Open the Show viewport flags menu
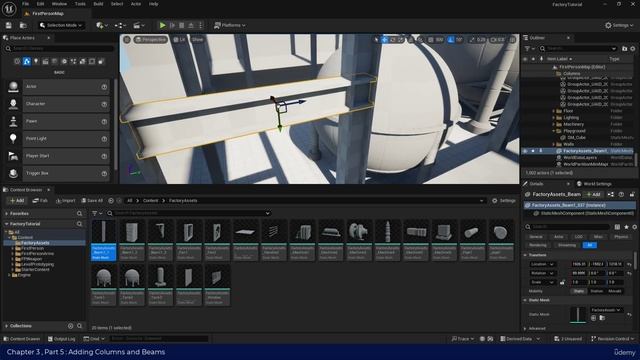The height and width of the screenshot is (360, 640). pyautogui.click(x=197, y=40)
